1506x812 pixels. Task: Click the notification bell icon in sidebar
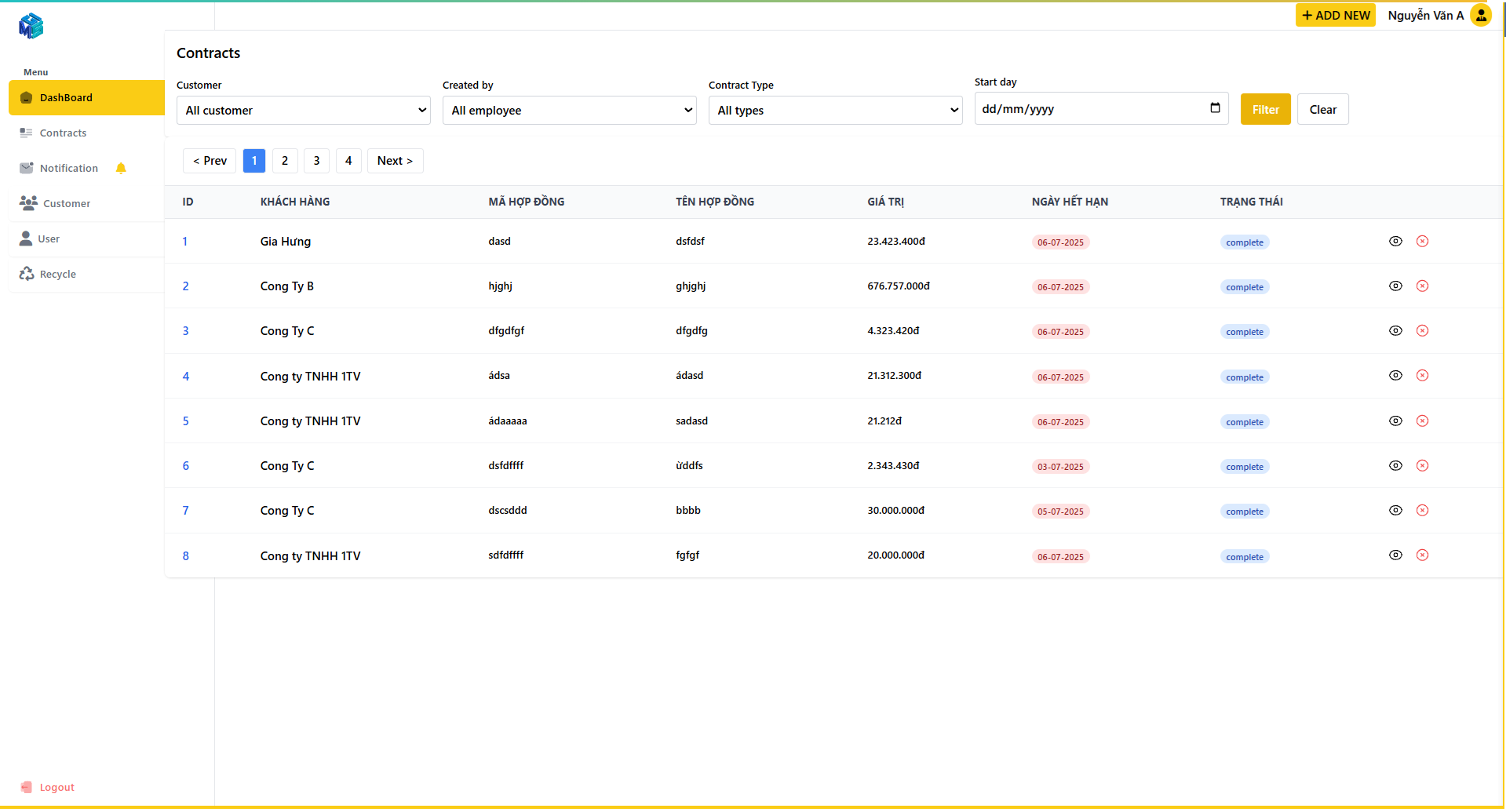coord(121,169)
